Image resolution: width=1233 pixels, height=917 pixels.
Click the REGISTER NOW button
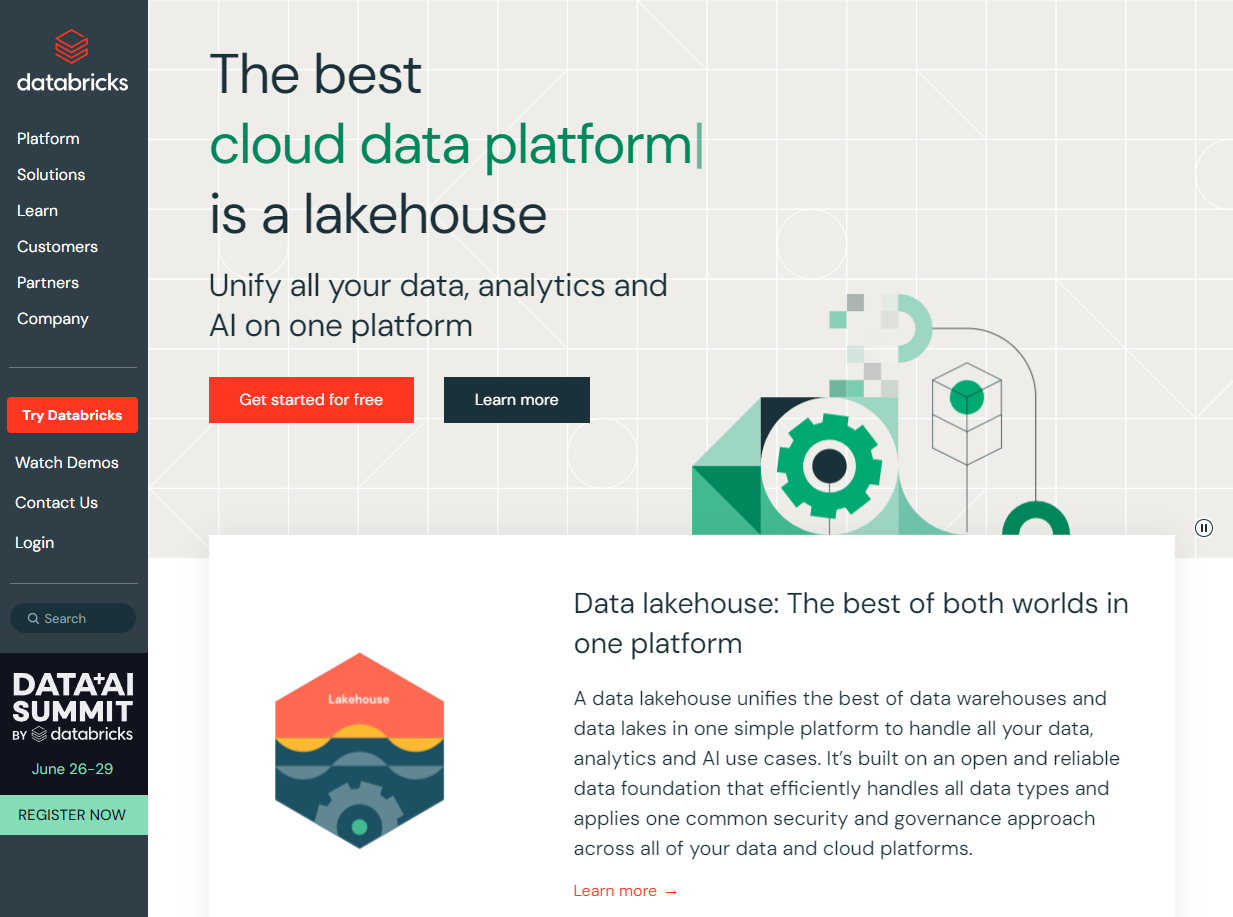[x=73, y=815]
